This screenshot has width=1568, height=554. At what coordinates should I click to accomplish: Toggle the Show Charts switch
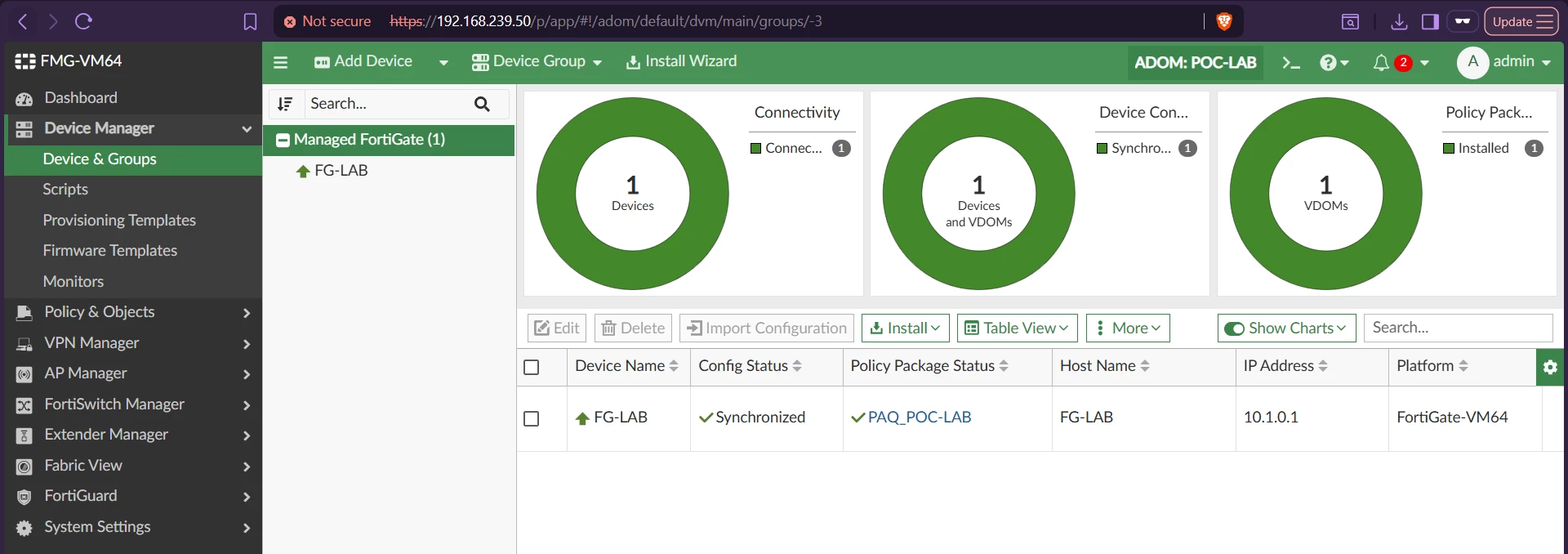pos(1234,328)
